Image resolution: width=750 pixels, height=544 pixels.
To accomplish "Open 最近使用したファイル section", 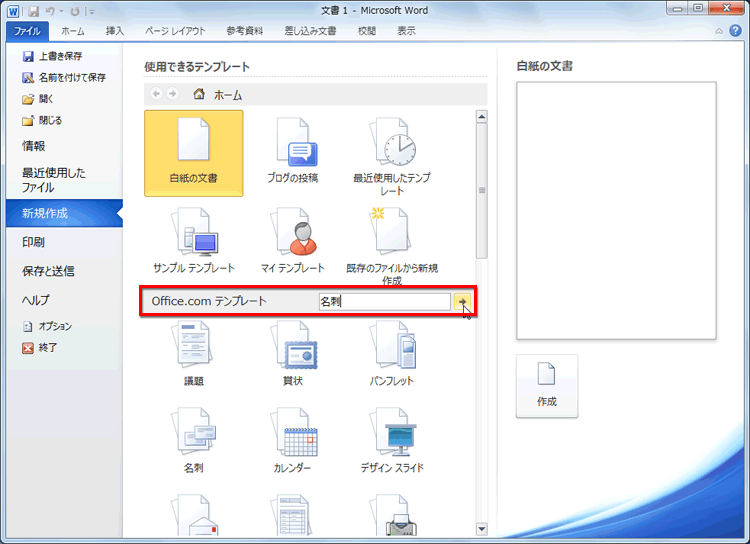I will pyautogui.click(x=54, y=180).
